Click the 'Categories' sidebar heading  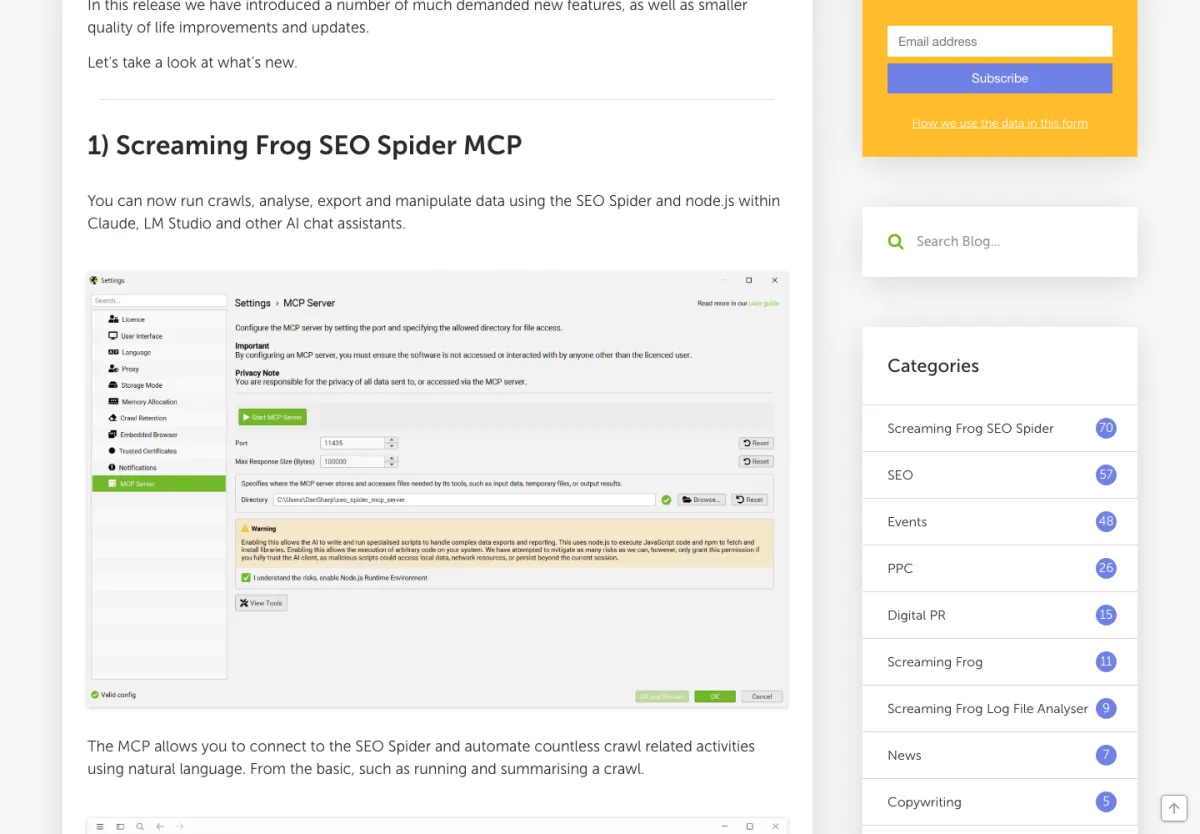coord(933,366)
